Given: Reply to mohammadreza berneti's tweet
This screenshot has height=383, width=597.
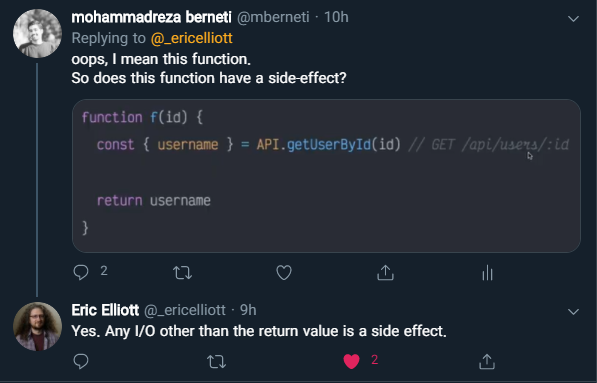Looking at the screenshot, I should point(81,273).
